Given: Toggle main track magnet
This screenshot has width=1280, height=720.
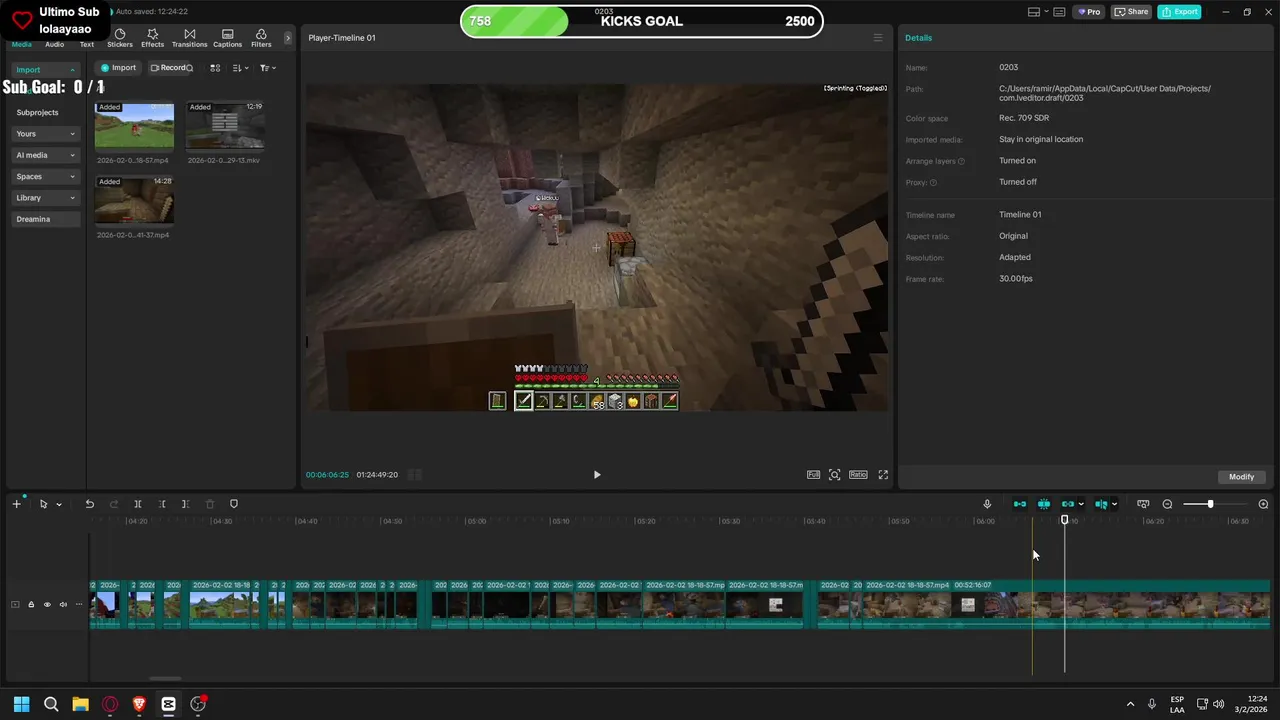Looking at the screenshot, I should tap(1020, 504).
